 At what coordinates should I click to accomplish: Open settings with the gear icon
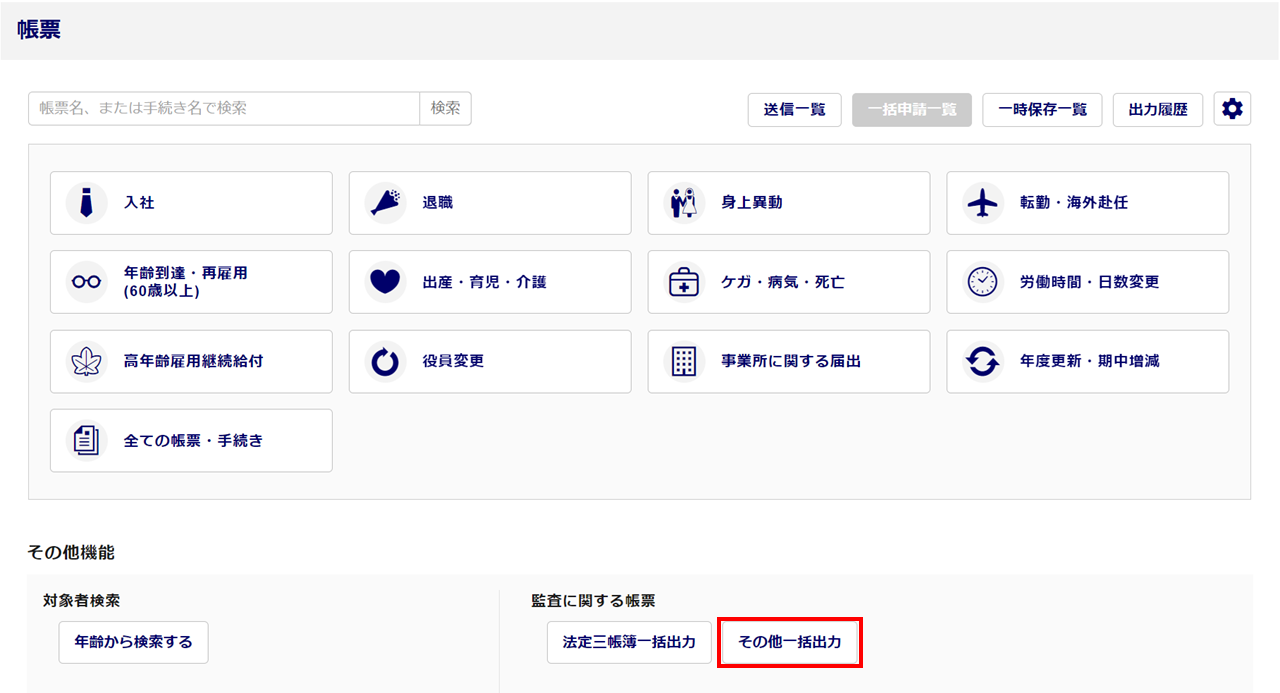pos(1232,109)
